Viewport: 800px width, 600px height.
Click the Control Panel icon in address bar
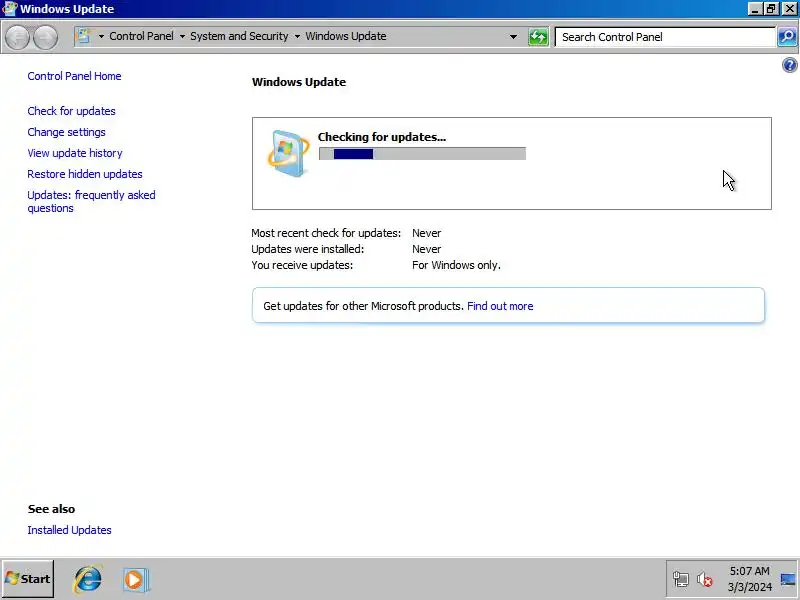(83, 36)
